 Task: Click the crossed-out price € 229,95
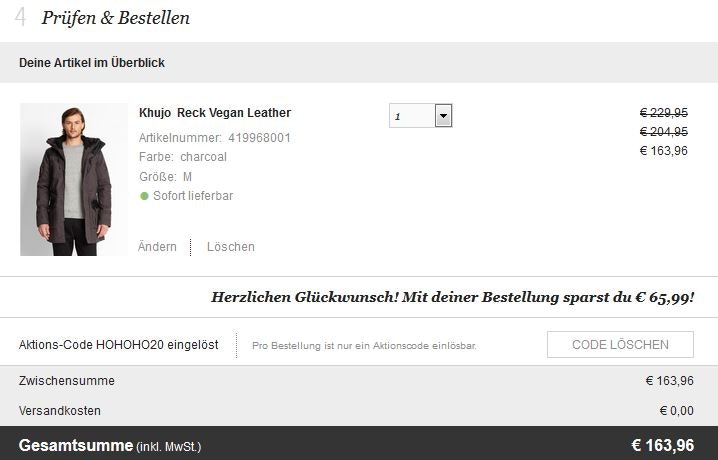666,113
